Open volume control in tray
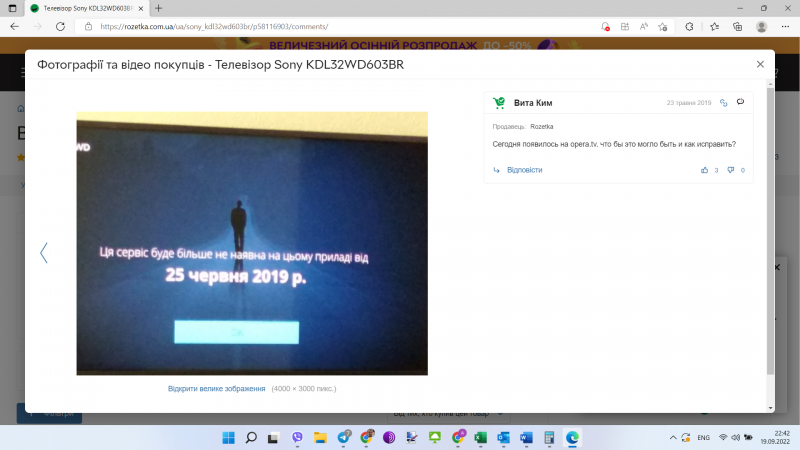This screenshot has width=800, height=450. (736, 438)
